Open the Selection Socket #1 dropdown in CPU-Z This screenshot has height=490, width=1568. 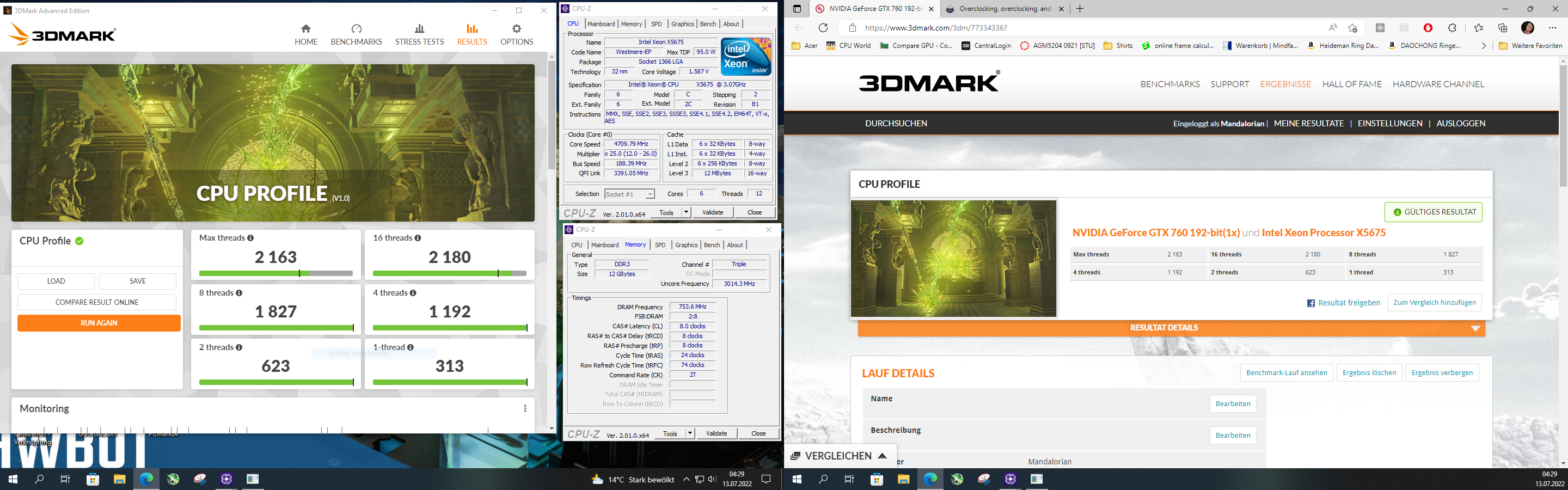629,194
